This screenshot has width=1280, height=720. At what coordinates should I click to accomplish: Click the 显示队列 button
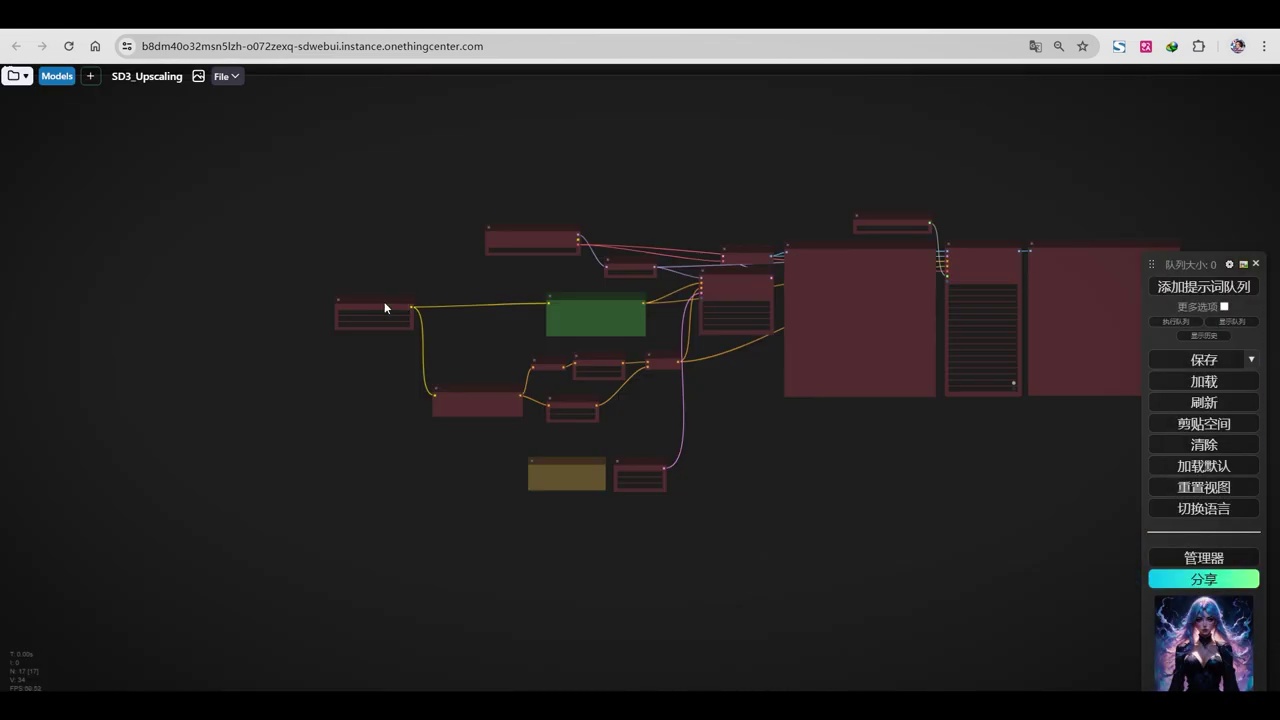[x=1232, y=322]
